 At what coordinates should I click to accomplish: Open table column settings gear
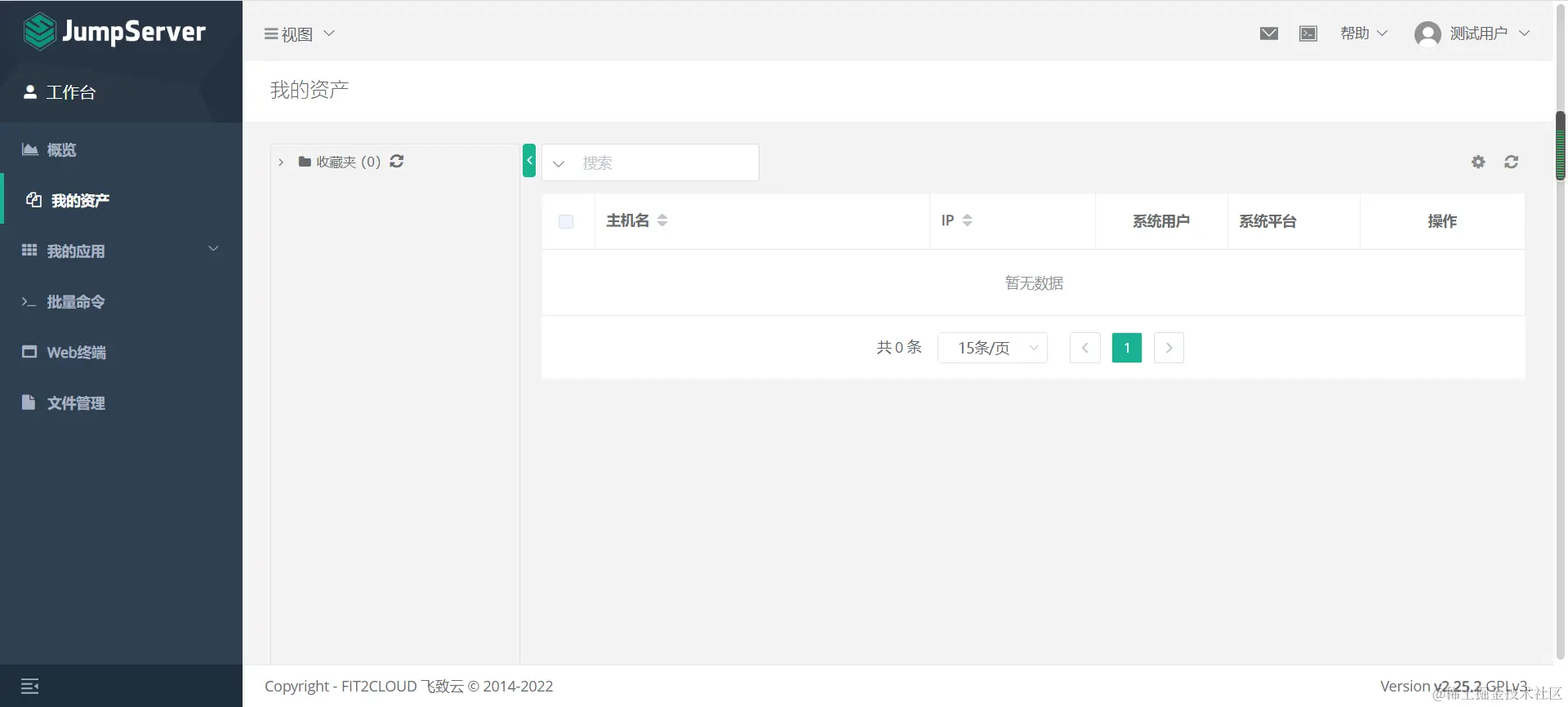(1478, 162)
